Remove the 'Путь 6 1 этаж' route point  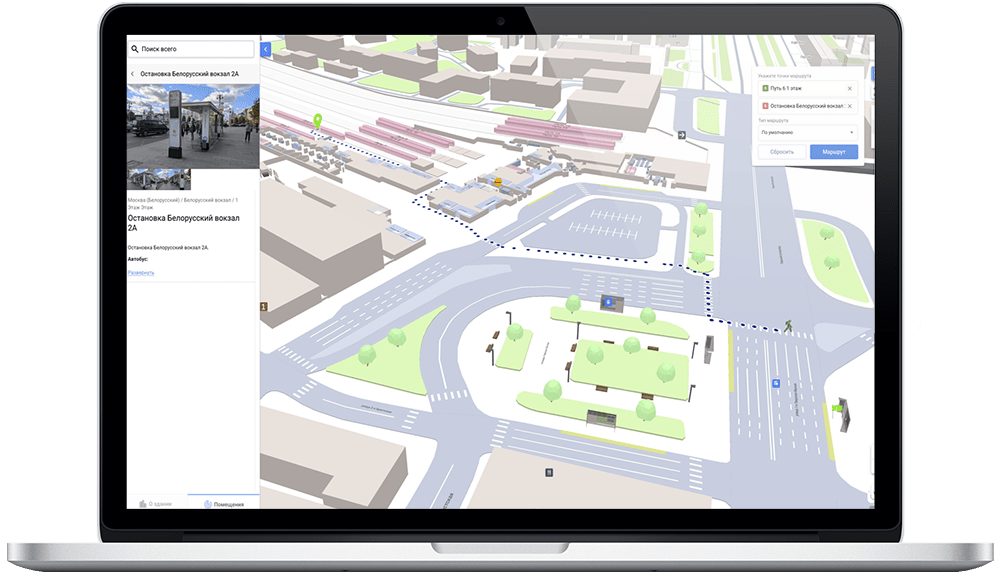tap(849, 89)
